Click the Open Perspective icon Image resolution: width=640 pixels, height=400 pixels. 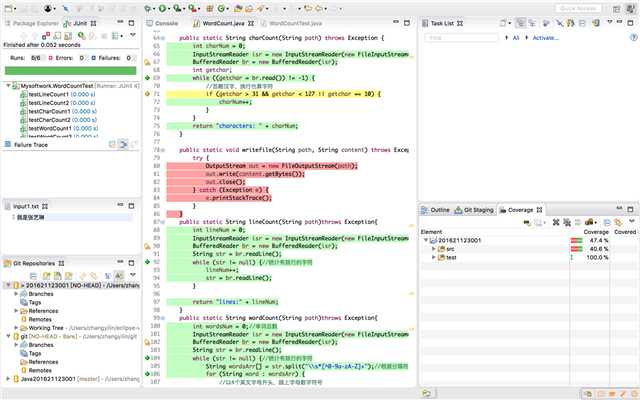pyautogui.click(x=617, y=9)
